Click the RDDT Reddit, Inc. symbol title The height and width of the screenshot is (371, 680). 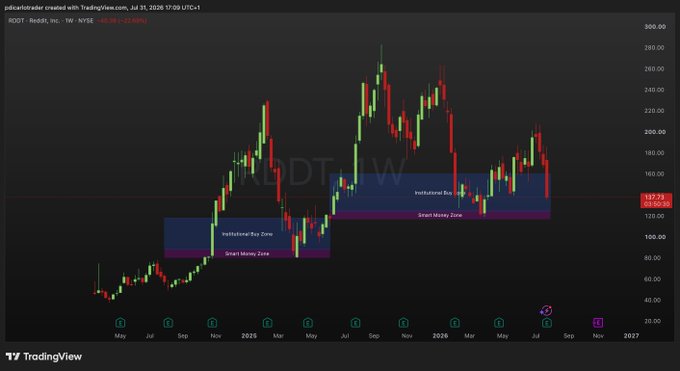coord(51,20)
